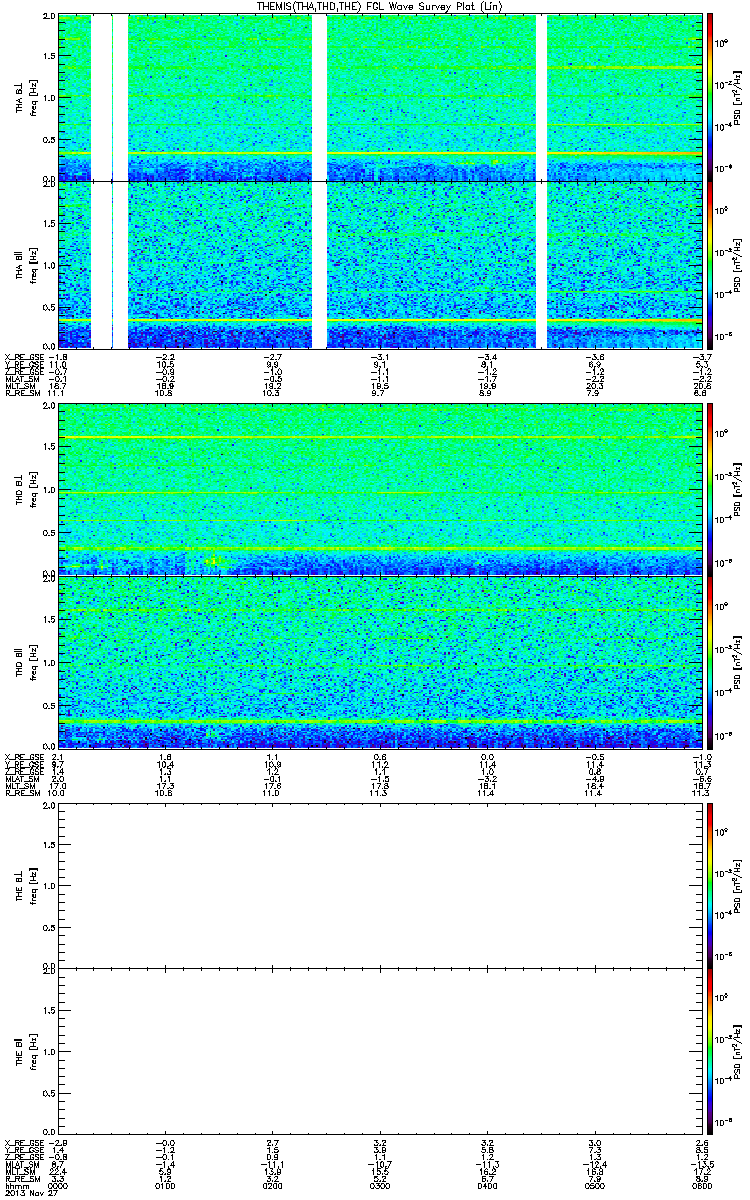Click the 'THD B⊥ freq [Hz]' axis label
The image size is (750, 1200).
(24, 488)
